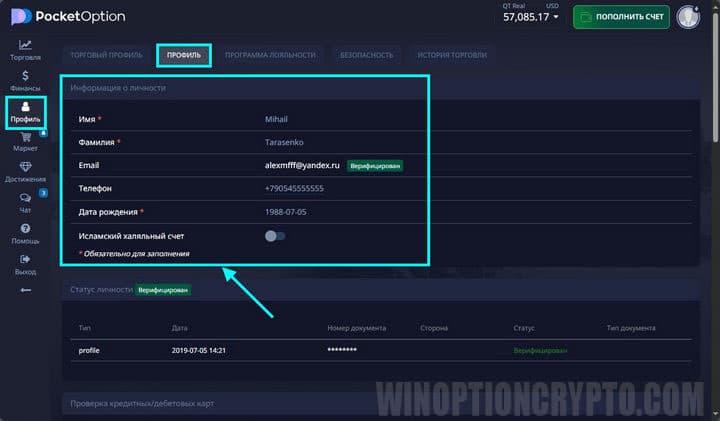Viewport: 720px width, 421px height.
Task: Open Достижения diamond icon
Action: [x=25, y=169]
